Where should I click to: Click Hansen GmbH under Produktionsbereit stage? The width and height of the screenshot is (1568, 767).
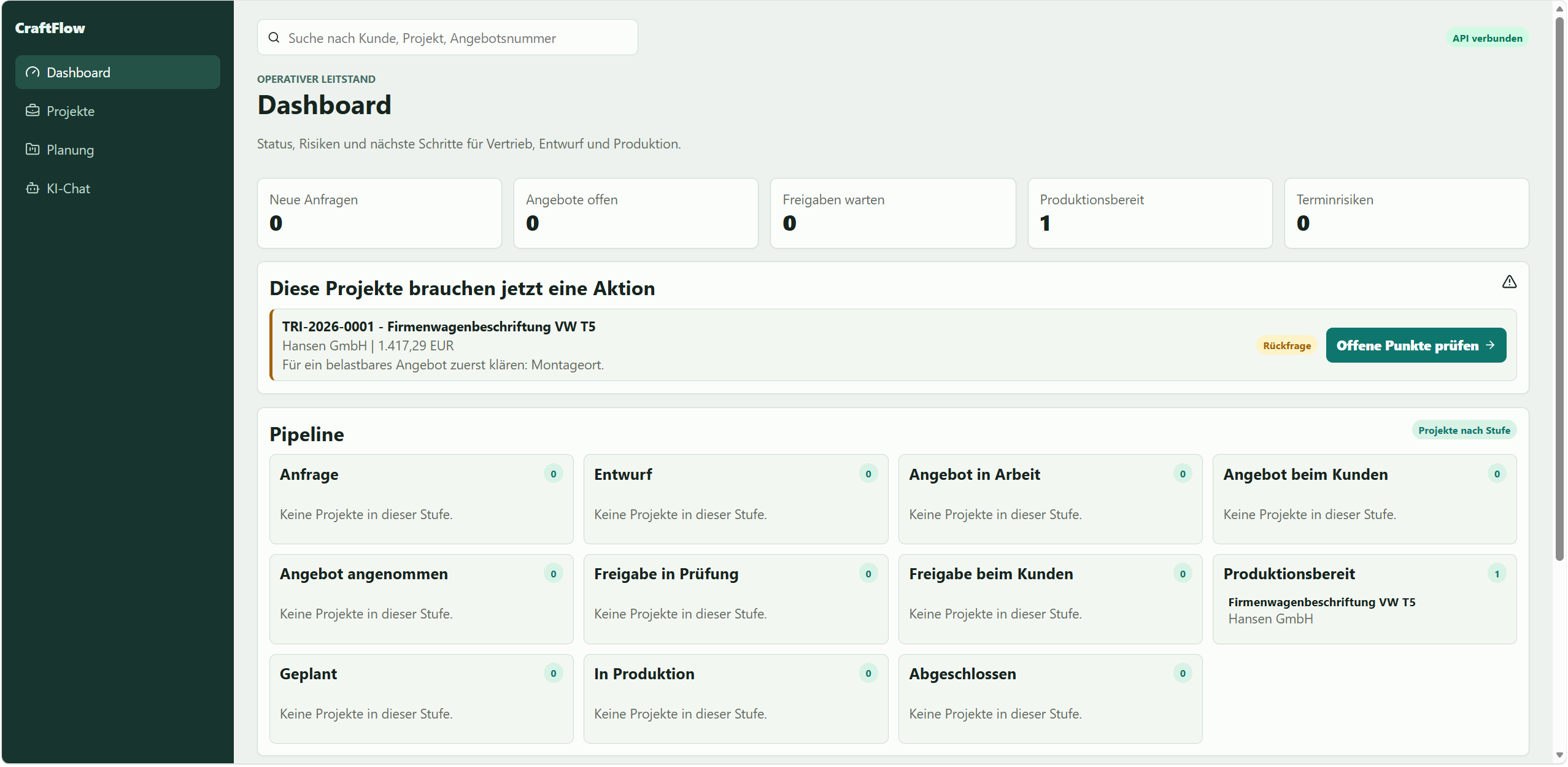[x=1270, y=620]
